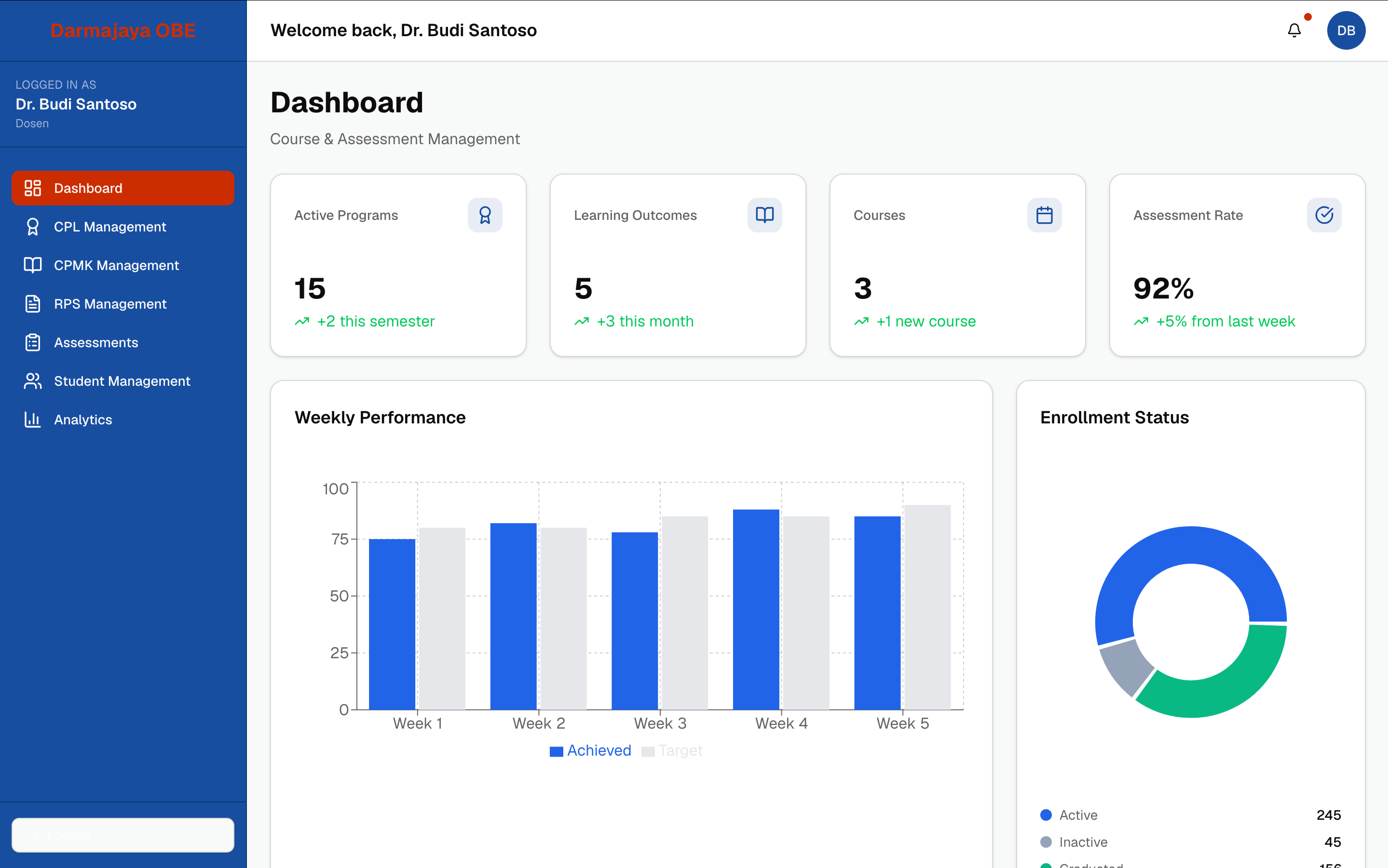Click the book icon on Learning Outcomes card
Viewport: 1388px width, 868px height.
click(x=764, y=215)
